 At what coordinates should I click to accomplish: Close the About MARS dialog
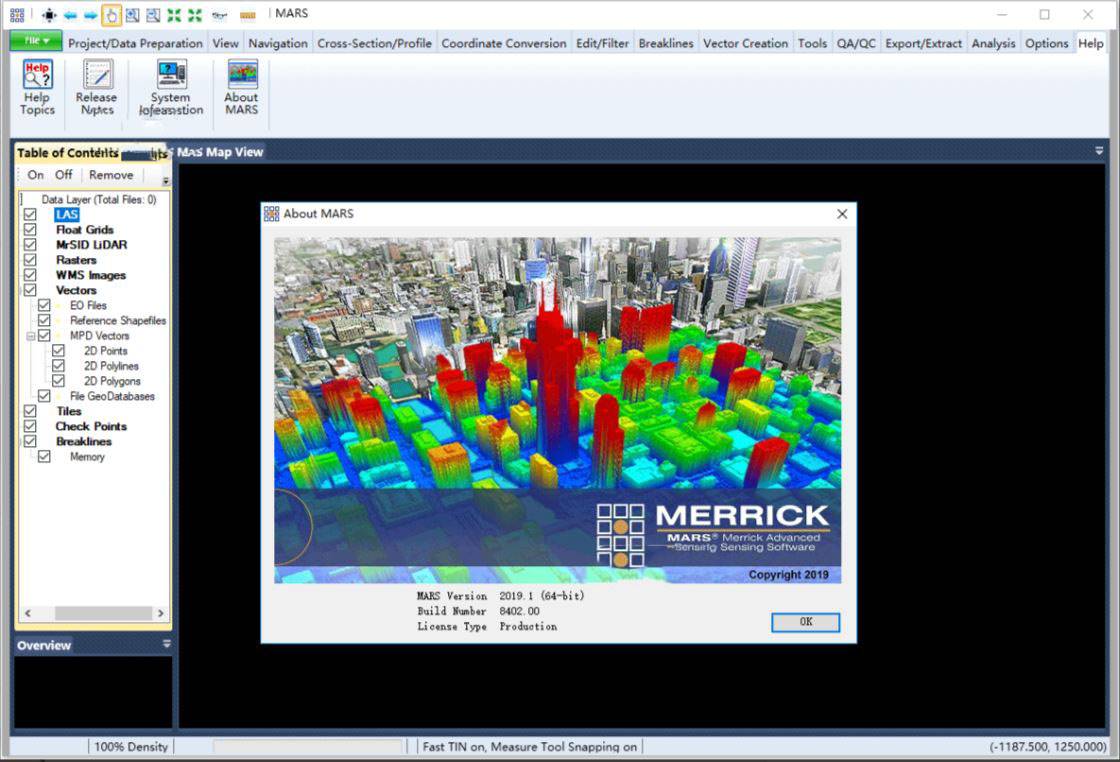(842, 214)
